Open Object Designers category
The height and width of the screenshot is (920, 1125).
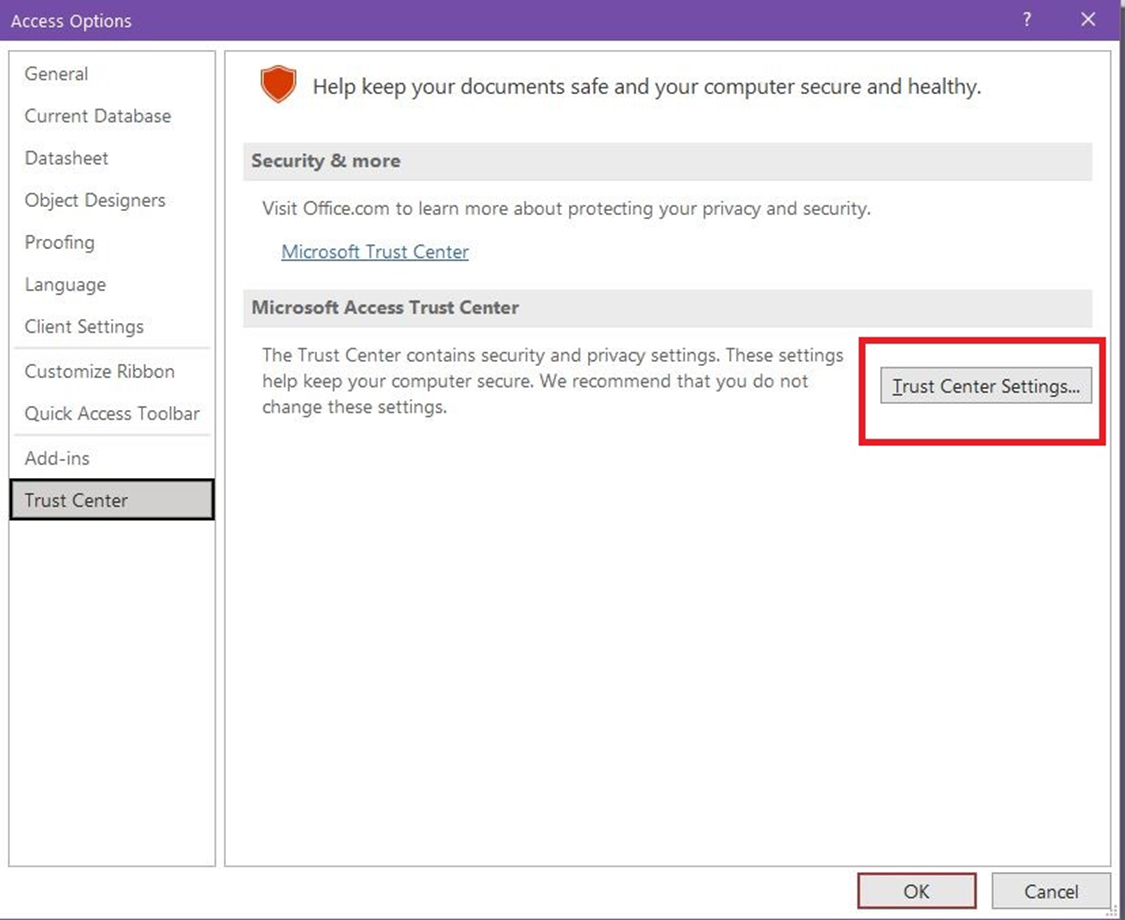[x=112, y=200]
